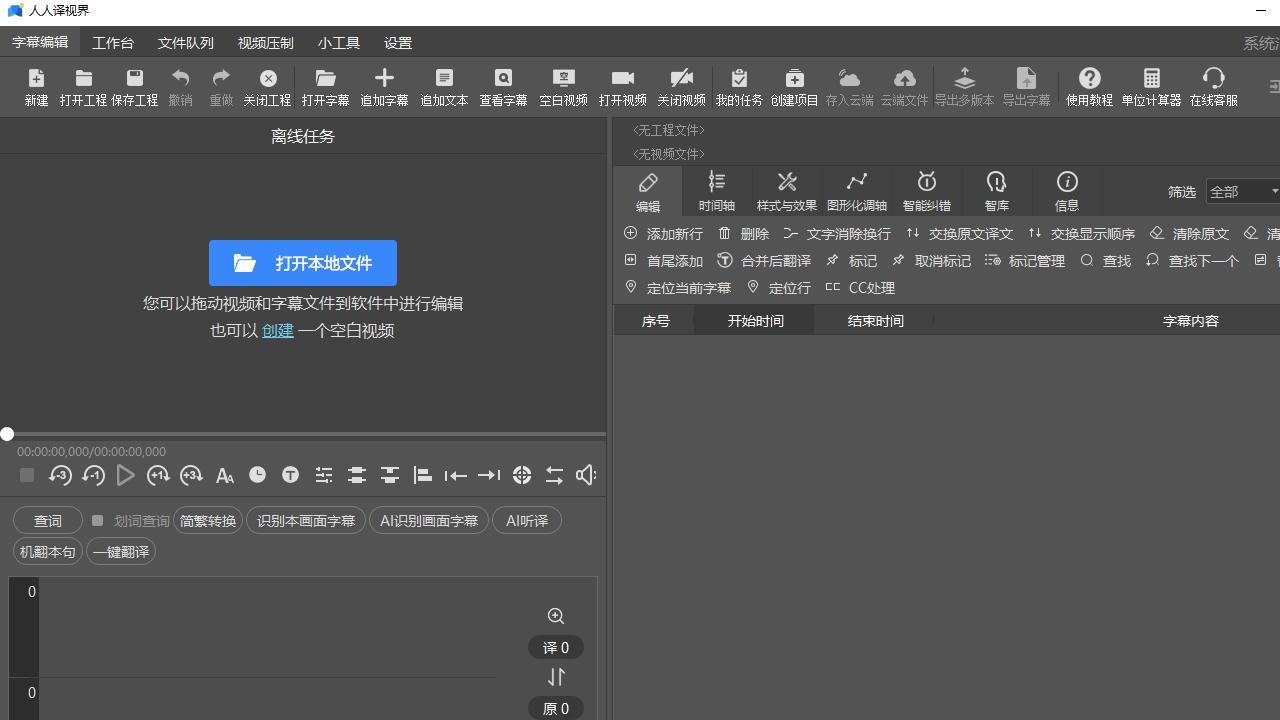Click the 查词 button
Screen dimensions: 1280x720
(48, 521)
